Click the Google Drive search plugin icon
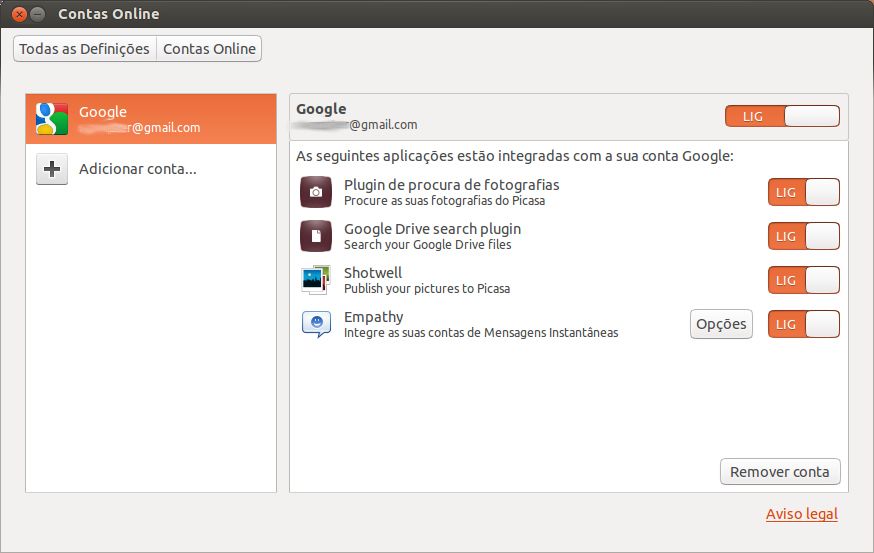The image size is (874, 553). [316, 236]
